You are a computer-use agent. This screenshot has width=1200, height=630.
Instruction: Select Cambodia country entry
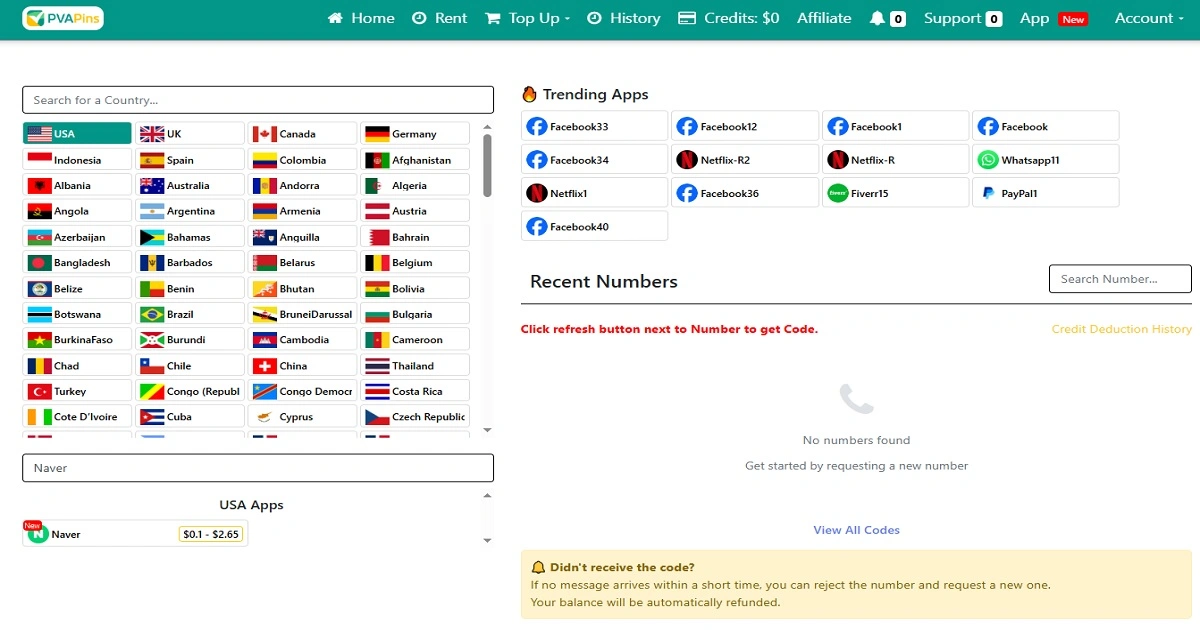tap(303, 340)
